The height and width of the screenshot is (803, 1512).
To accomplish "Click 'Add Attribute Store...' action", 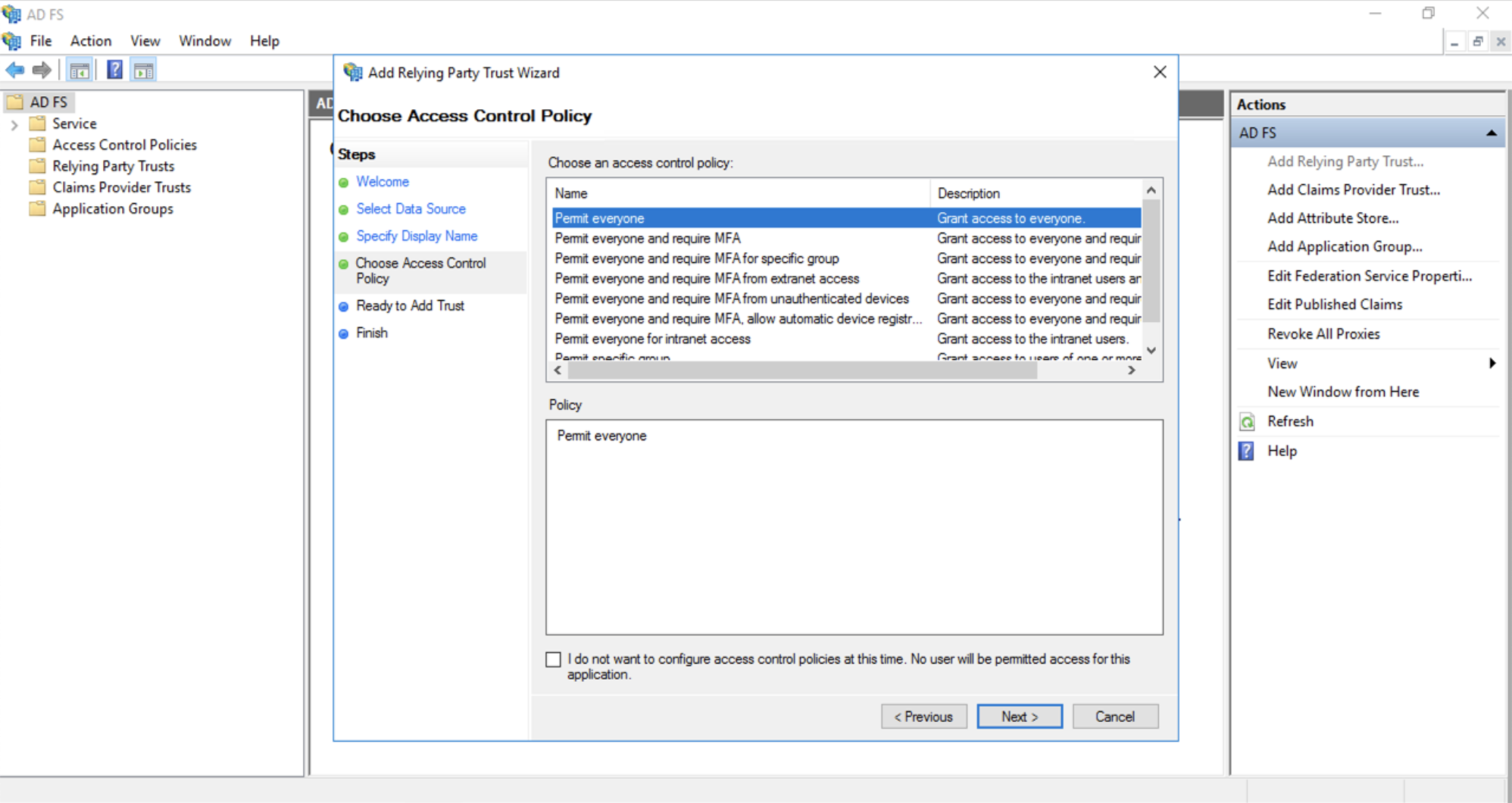I will [1333, 218].
